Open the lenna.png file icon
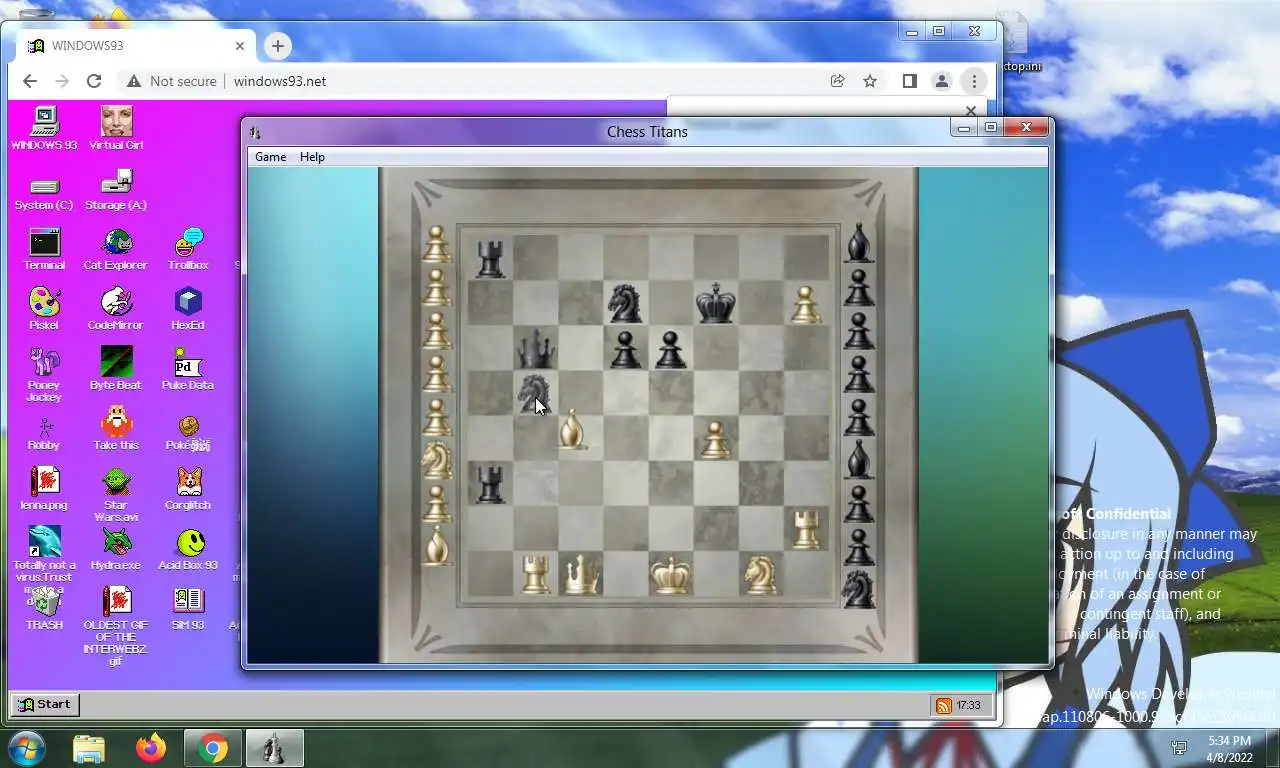This screenshot has width=1280, height=768. (x=44, y=489)
